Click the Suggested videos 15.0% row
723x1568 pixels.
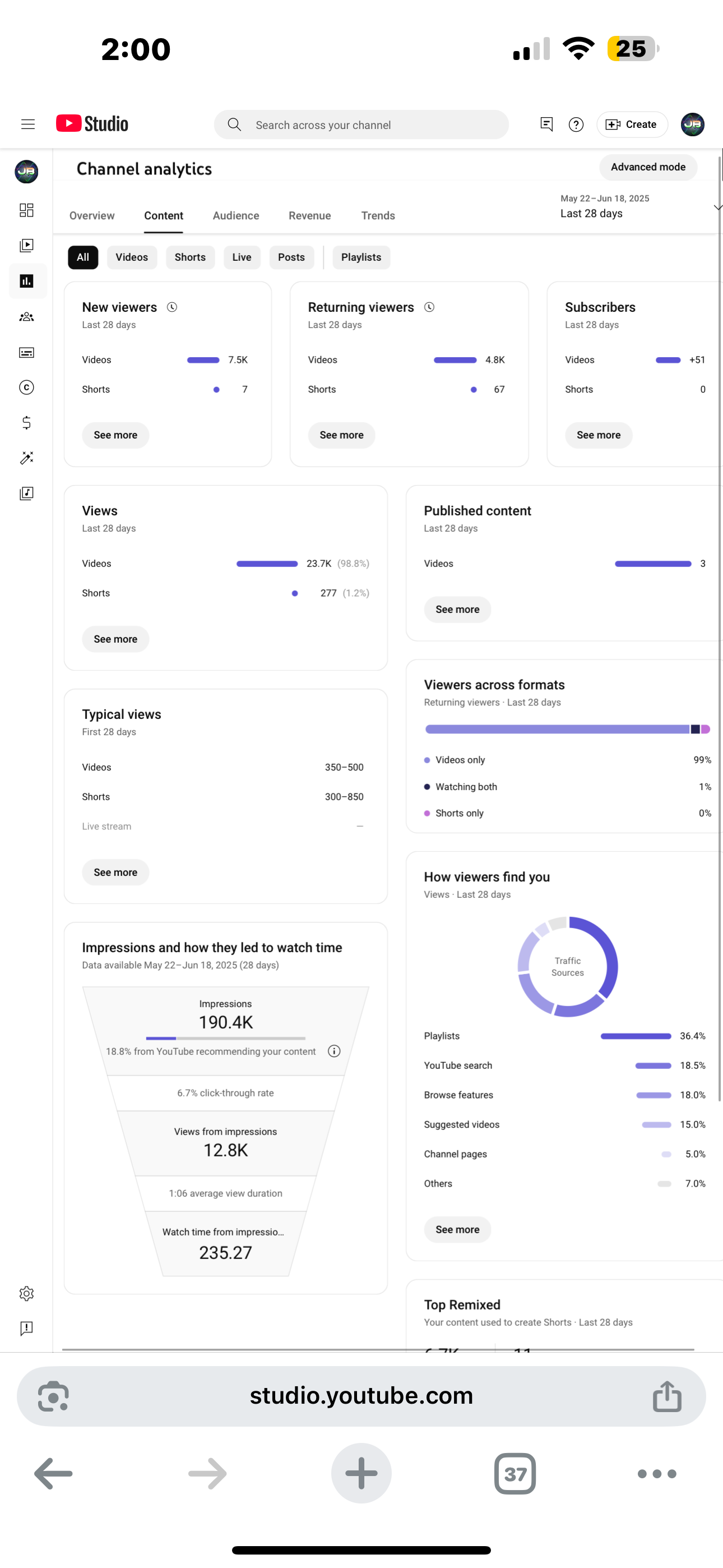point(565,1124)
